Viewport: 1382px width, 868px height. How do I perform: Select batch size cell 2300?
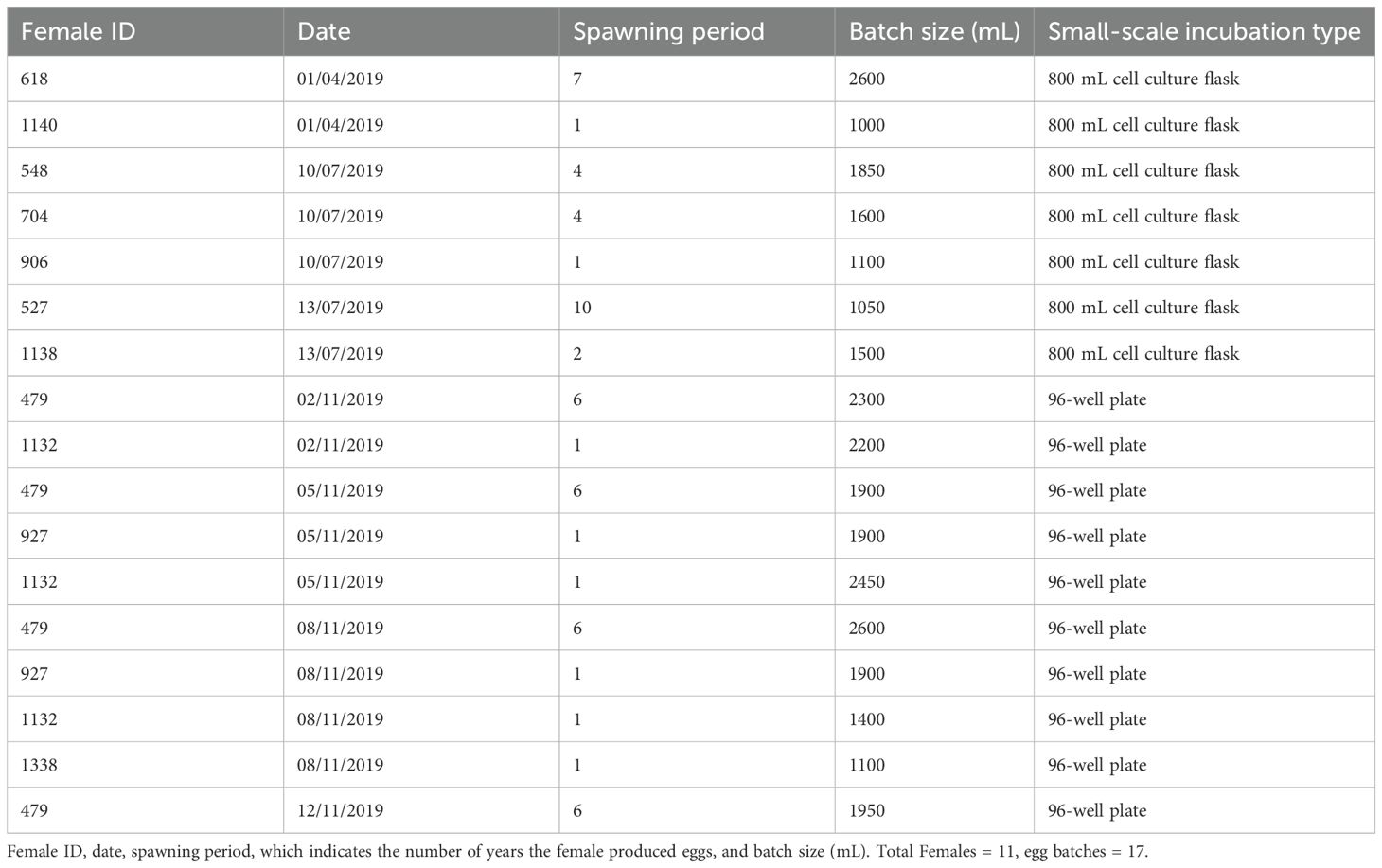866,399
